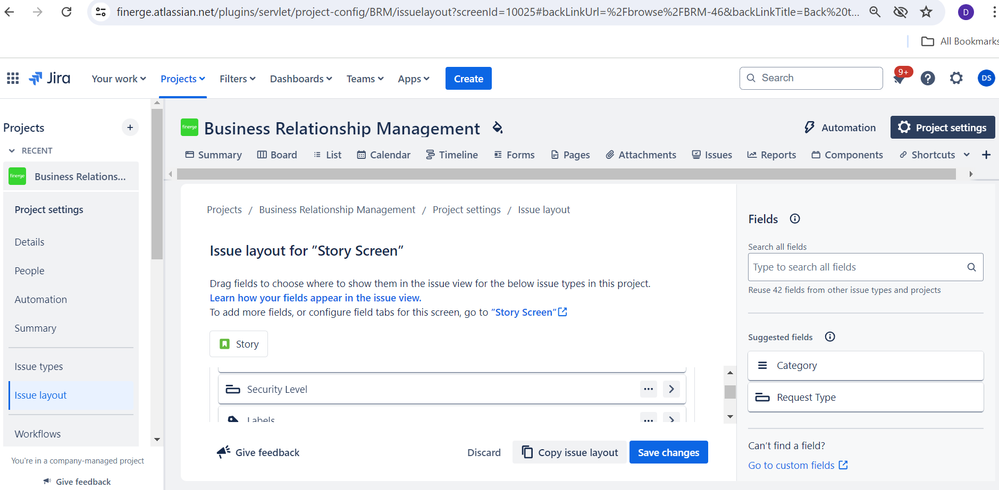
Task: Reload the browser page
Action: [x=66, y=11]
